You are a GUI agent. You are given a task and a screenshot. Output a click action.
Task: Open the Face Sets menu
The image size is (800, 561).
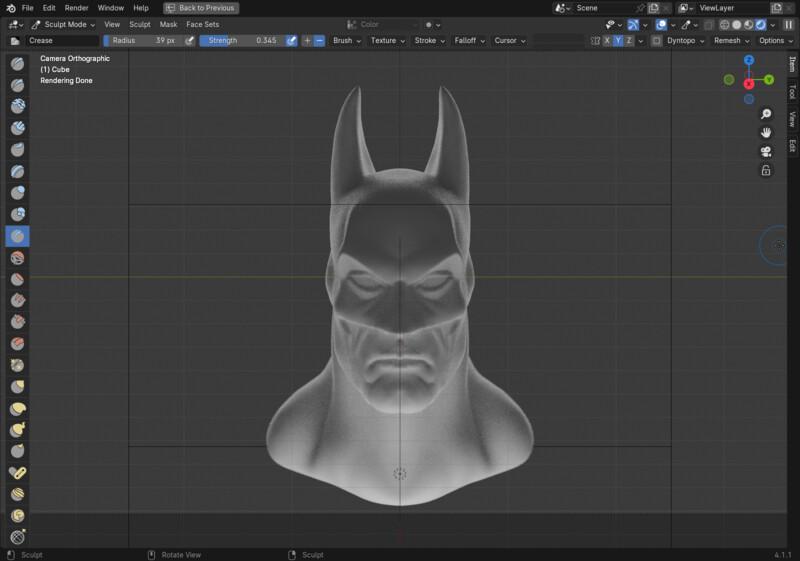(202, 24)
